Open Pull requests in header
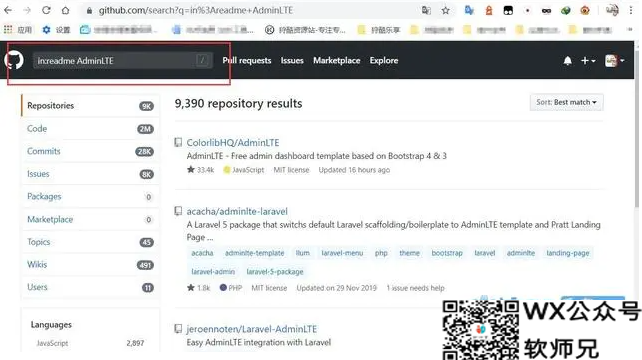 pos(247,60)
